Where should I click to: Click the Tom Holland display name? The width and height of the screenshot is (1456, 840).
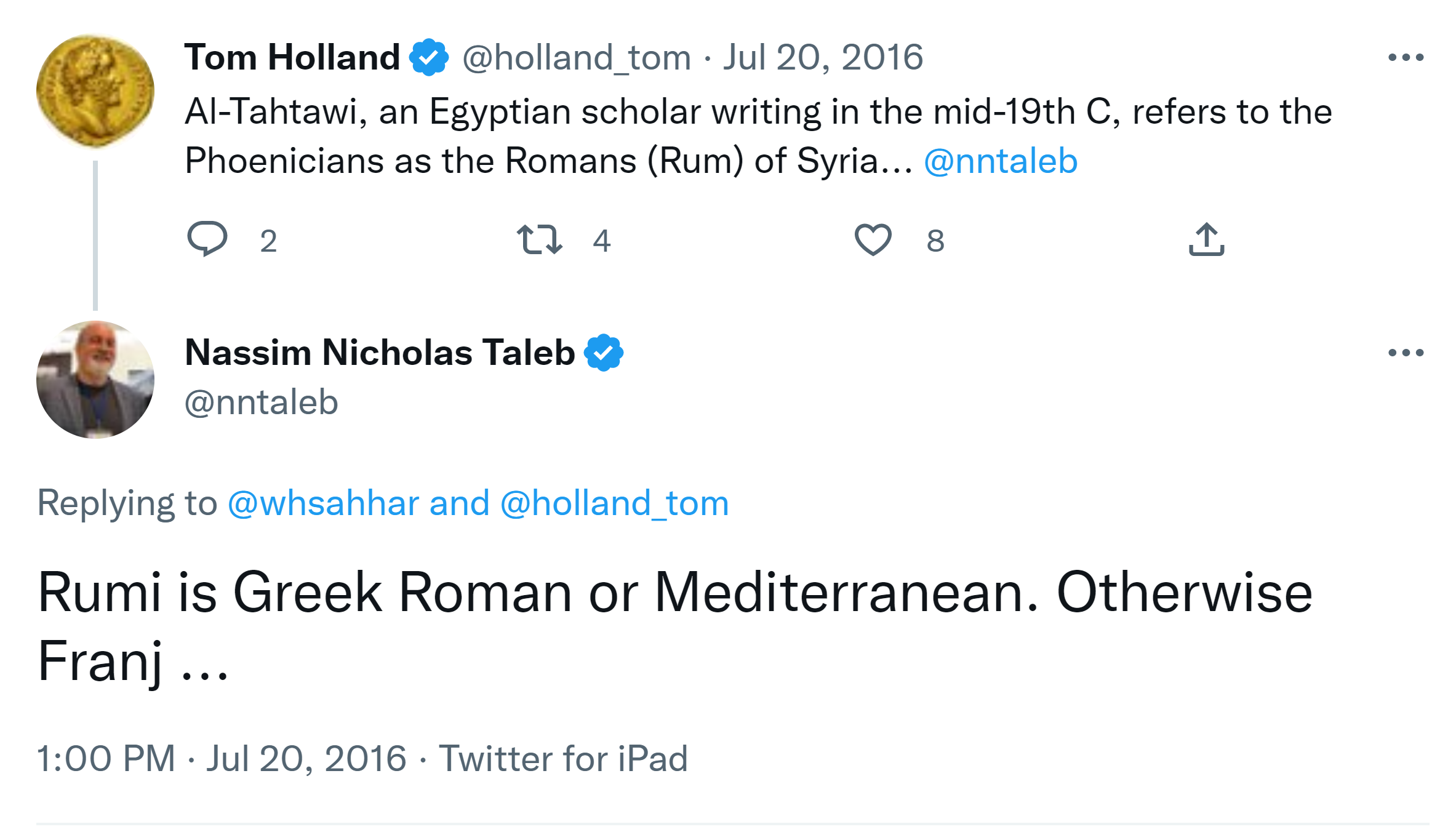(292, 57)
